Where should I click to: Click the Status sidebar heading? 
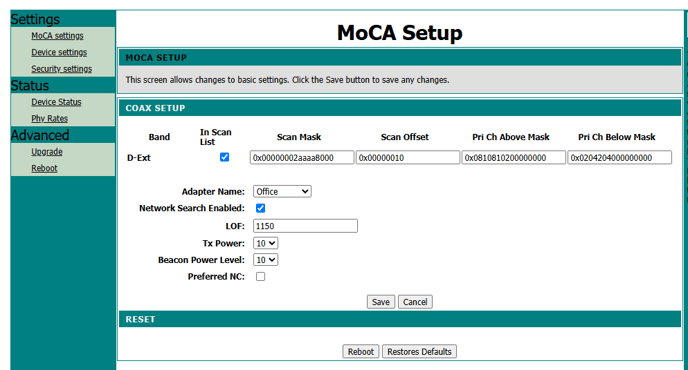pos(30,85)
